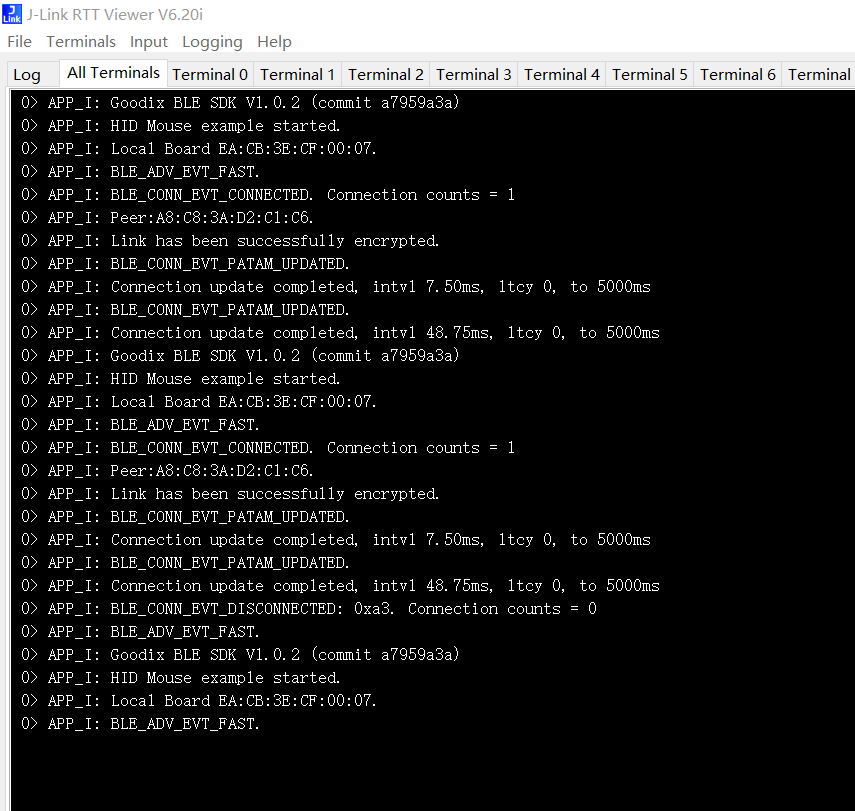Open the Terminals menu
The height and width of the screenshot is (811, 855).
point(81,42)
